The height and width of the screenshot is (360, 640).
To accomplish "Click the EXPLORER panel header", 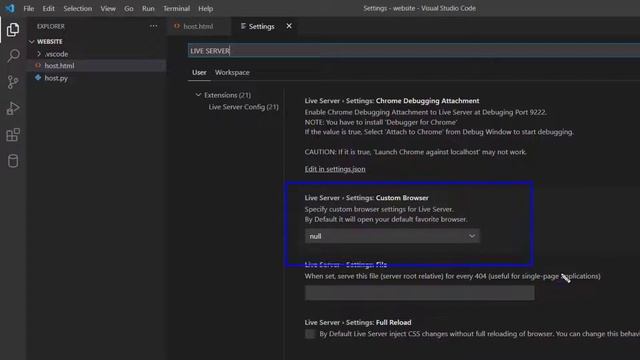I will click(x=51, y=26).
